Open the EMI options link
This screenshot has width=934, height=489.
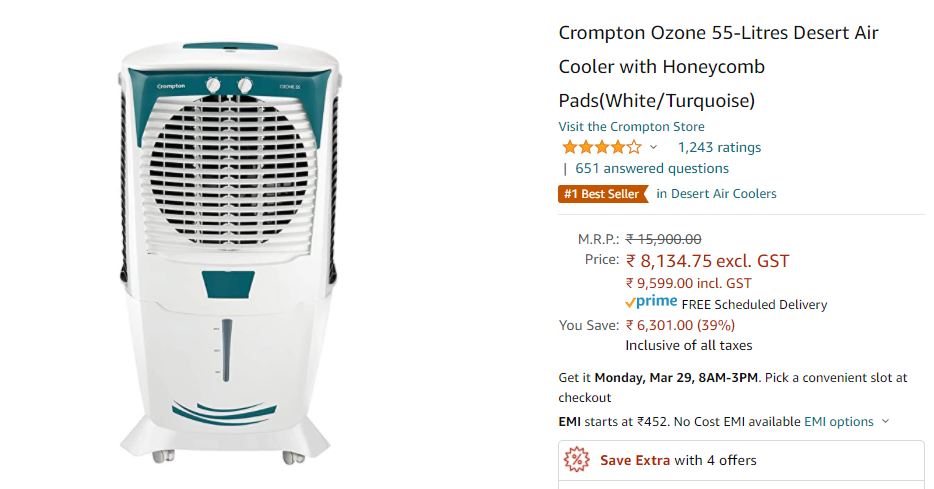[x=839, y=422]
